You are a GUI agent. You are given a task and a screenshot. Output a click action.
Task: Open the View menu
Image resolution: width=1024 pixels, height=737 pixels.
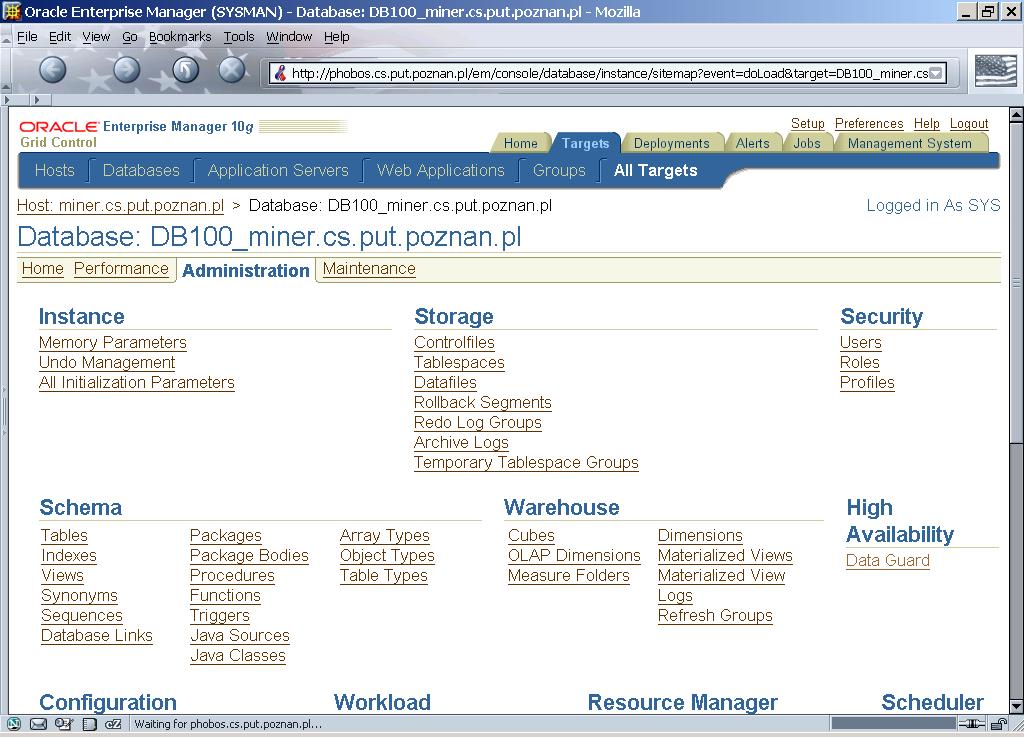pos(96,37)
